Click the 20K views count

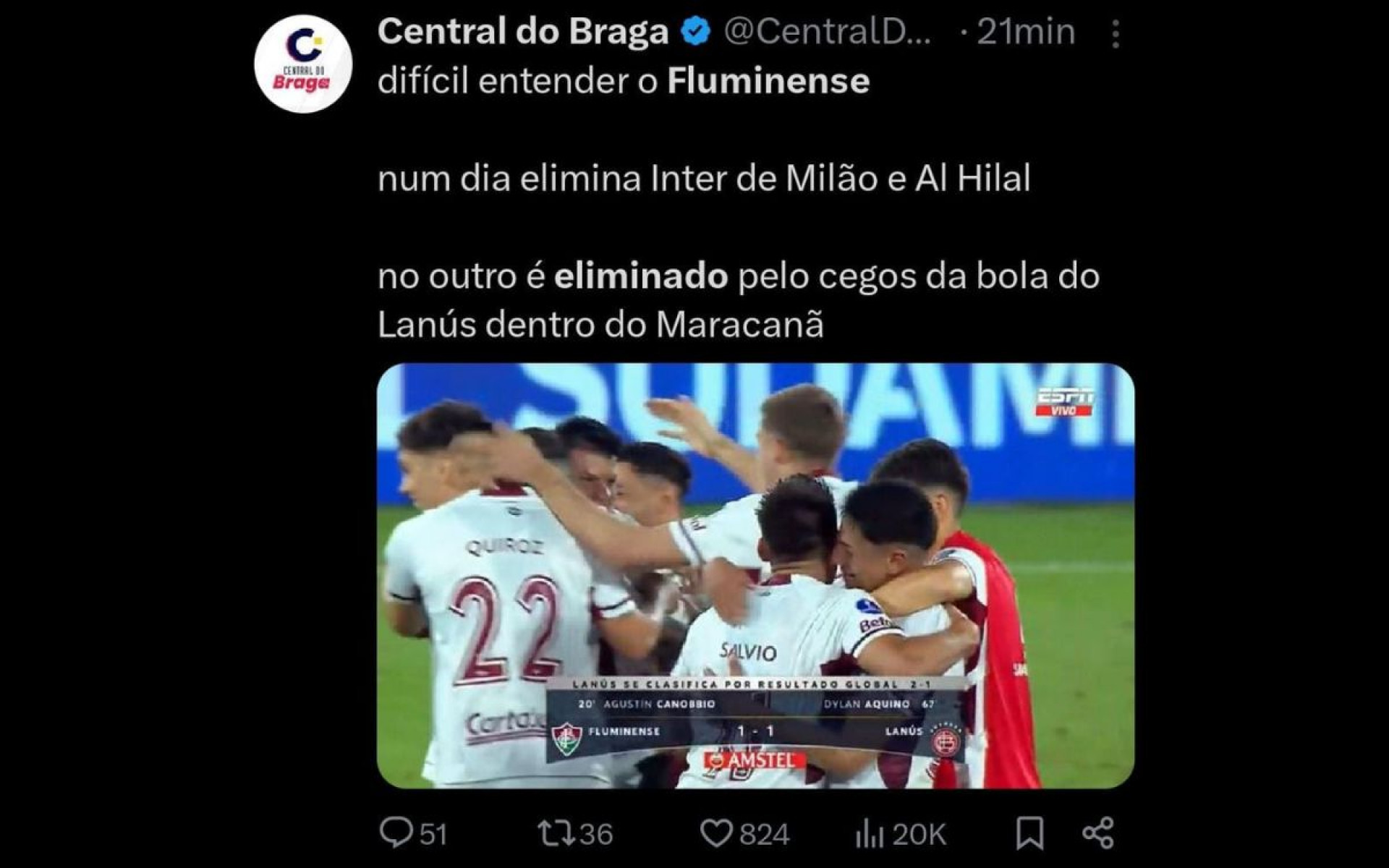tap(919, 834)
